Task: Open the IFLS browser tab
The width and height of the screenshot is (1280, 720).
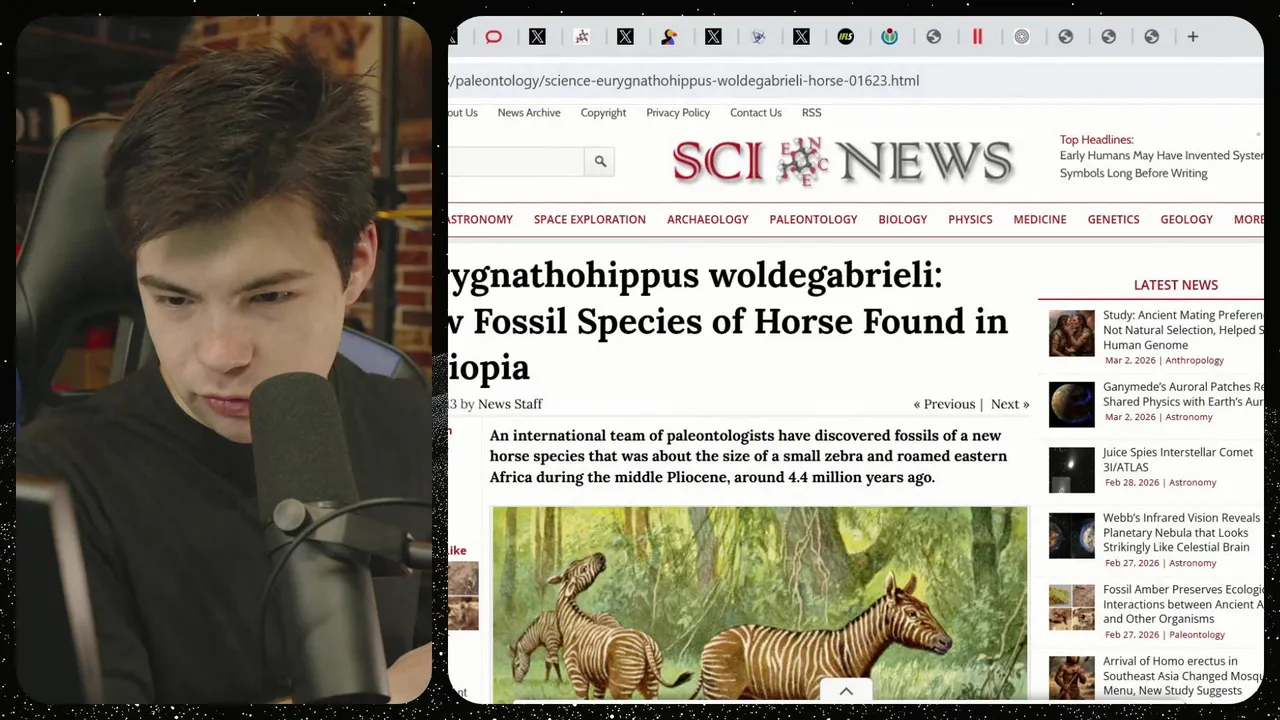Action: pos(845,37)
